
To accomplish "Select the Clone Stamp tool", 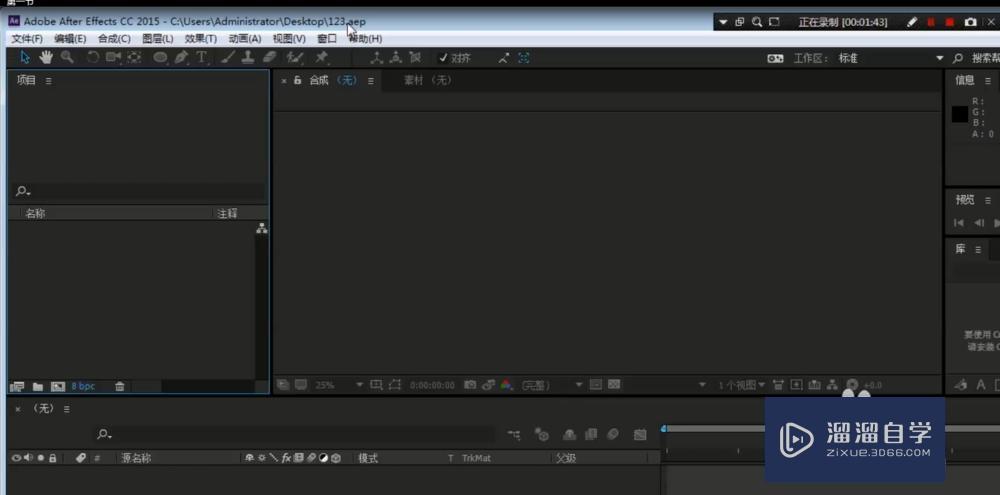I will pyautogui.click(x=247, y=57).
